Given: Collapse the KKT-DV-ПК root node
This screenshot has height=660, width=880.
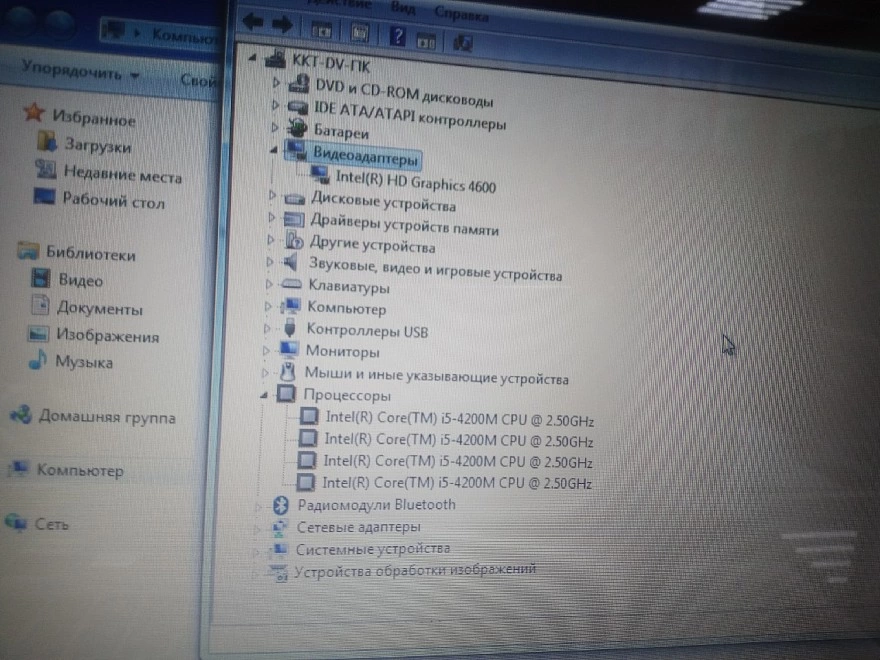Looking at the screenshot, I should coord(253,57).
